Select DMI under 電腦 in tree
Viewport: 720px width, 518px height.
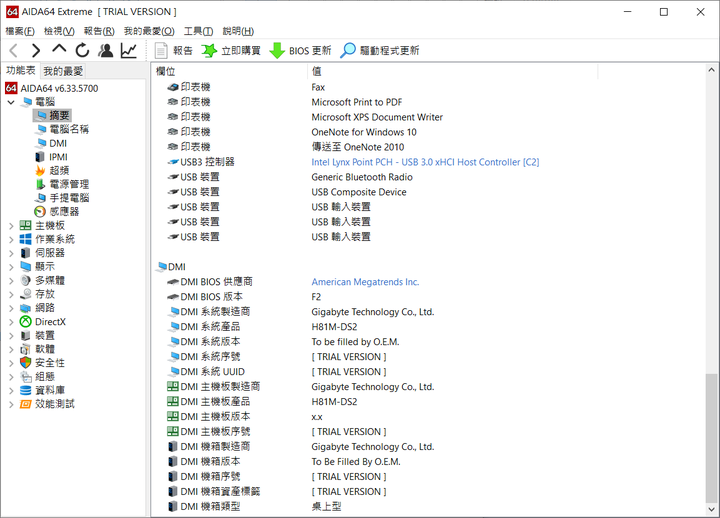[x=58, y=143]
